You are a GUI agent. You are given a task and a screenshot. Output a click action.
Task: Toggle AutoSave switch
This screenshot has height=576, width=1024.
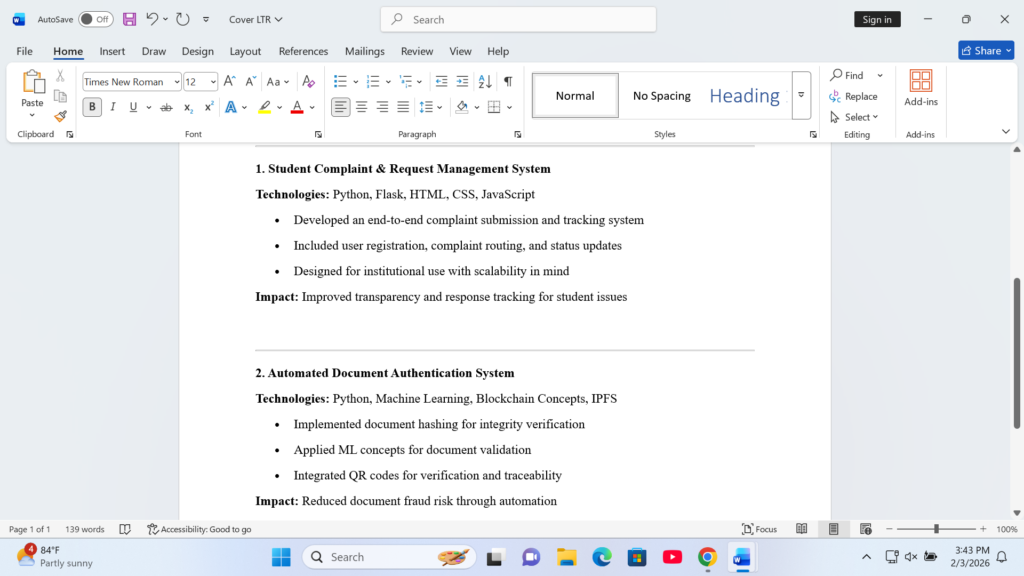(95, 19)
